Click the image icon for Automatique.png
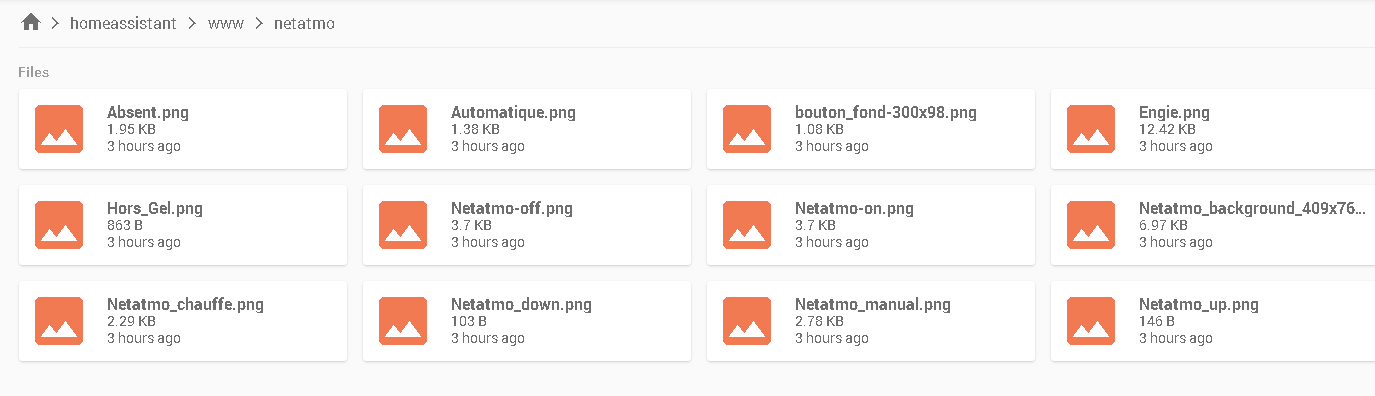 (403, 129)
